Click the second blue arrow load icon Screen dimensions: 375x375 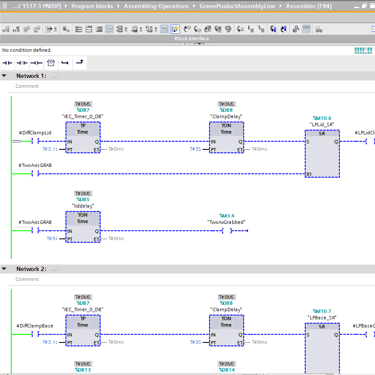coord(283,29)
